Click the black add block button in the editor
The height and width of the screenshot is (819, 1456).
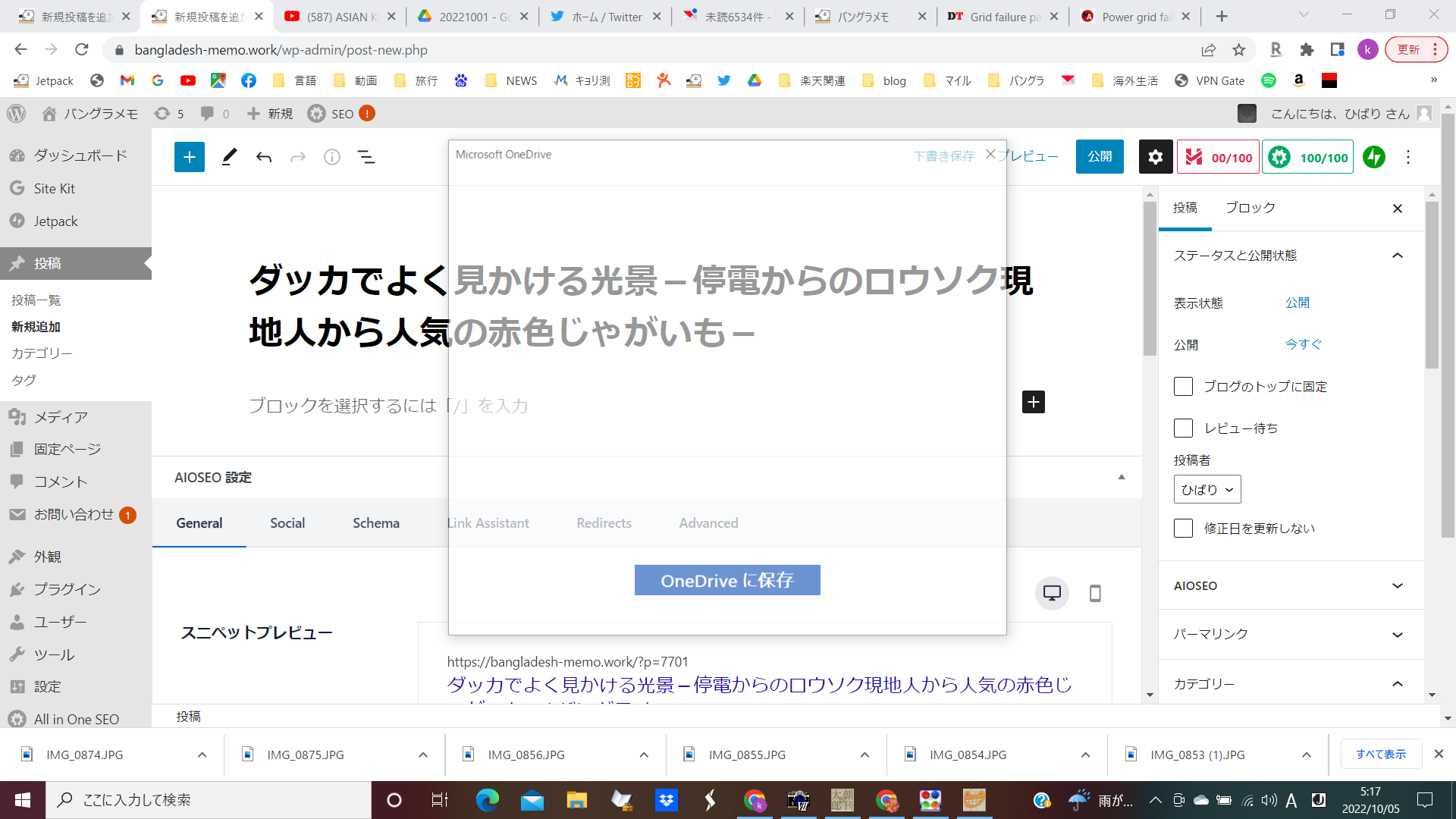click(x=1034, y=402)
